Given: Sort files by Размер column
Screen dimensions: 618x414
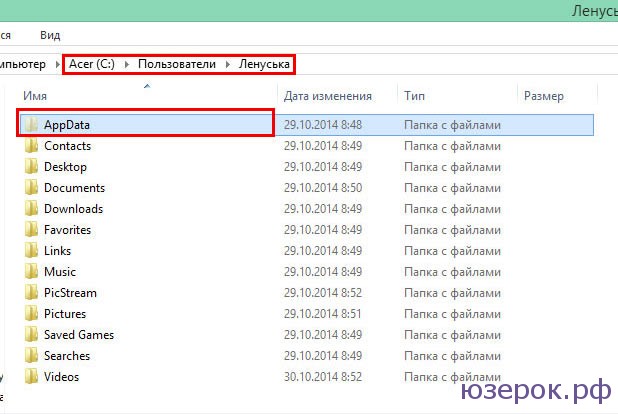Looking at the screenshot, I should 544,96.
